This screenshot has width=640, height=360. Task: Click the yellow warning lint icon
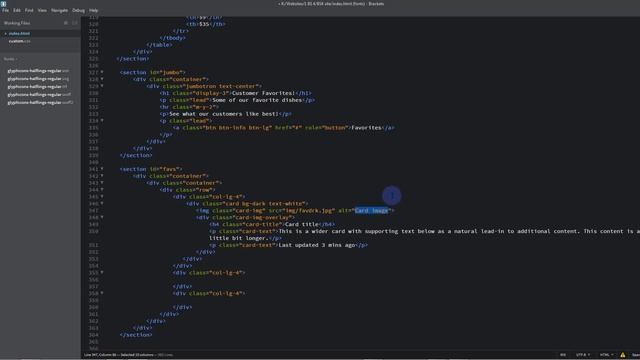(623, 355)
